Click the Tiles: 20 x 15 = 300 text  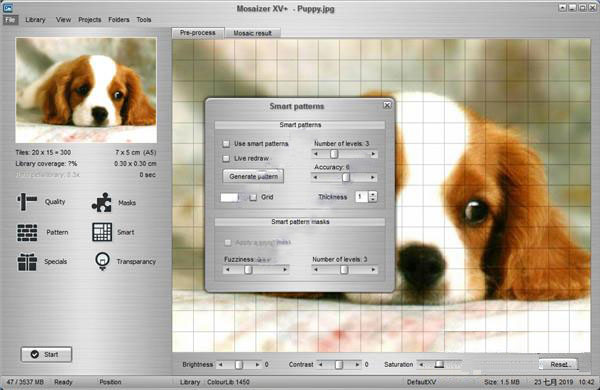click(43, 152)
